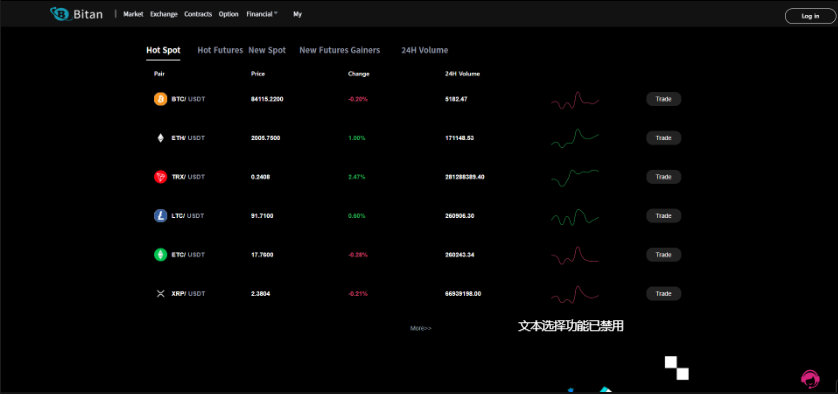Click Trade for LTC/USDT
This screenshot has width=838, height=394.
tap(664, 216)
